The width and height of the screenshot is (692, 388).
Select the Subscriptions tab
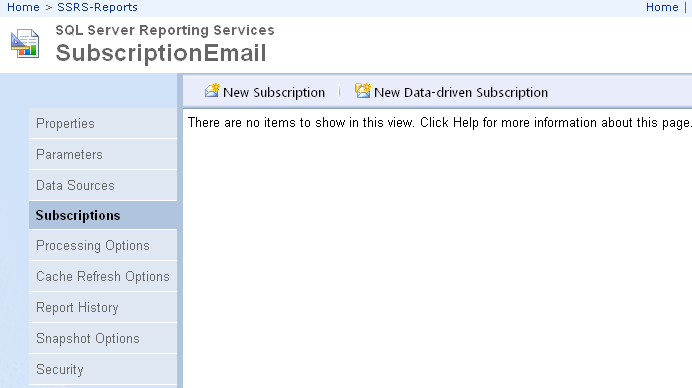(x=103, y=215)
